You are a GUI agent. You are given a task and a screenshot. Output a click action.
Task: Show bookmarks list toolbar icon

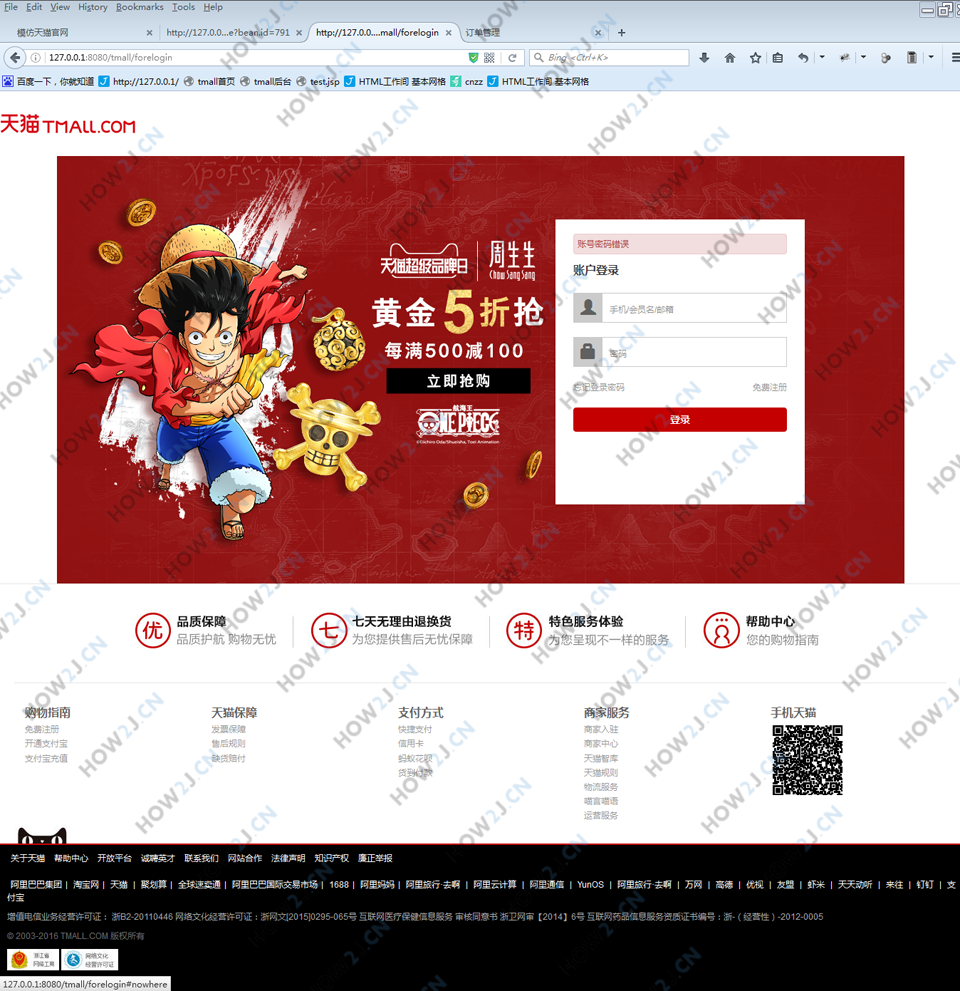(778, 58)
